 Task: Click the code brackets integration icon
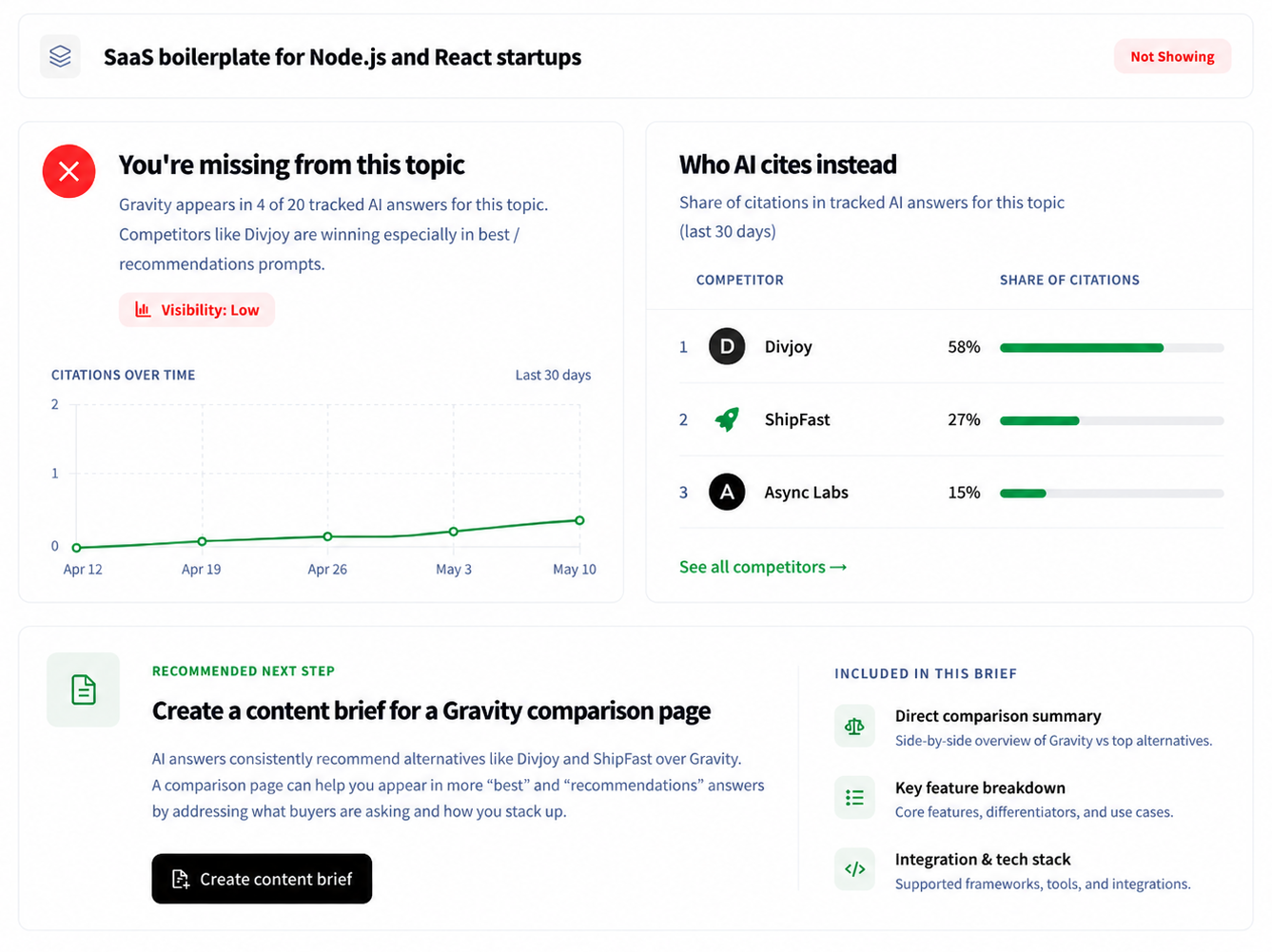click(854, 868)
